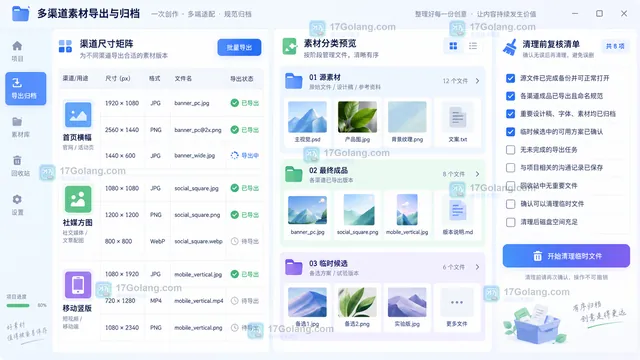Open mobile_vertical.jpg thumbnail in 最终成品
Image resolution: width=640 pixels, height=360 pixels.
tap(407, 210)
